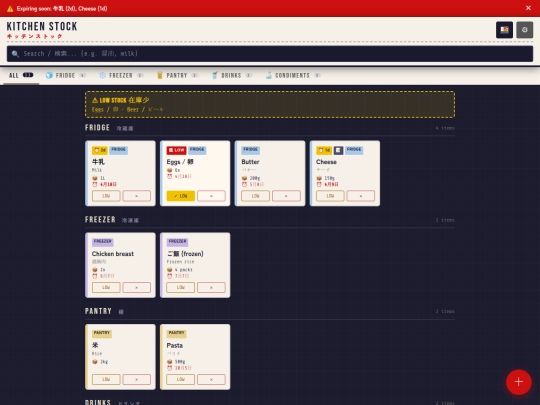
Task: Click the FRIDGE tag on Butter card
Action: tap(250, 150)
